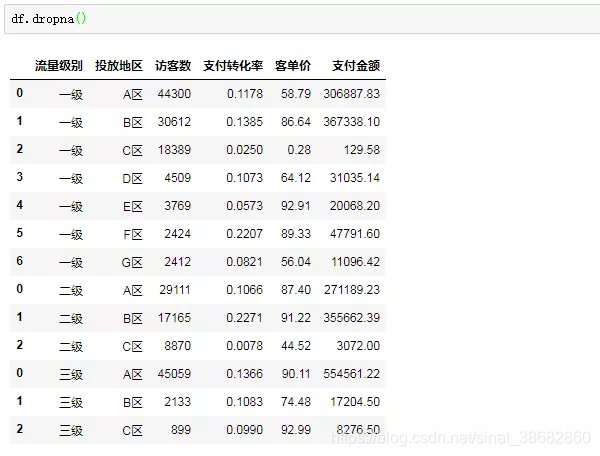
Task: Click the cell value 89.33
Action: (x=296, y=234)
